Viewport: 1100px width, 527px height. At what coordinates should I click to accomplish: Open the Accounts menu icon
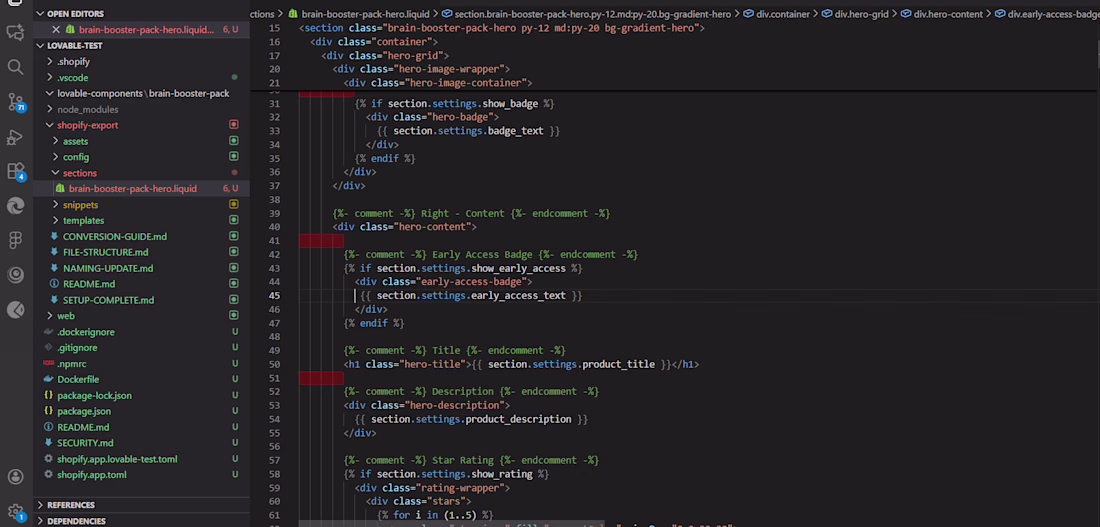15,476
